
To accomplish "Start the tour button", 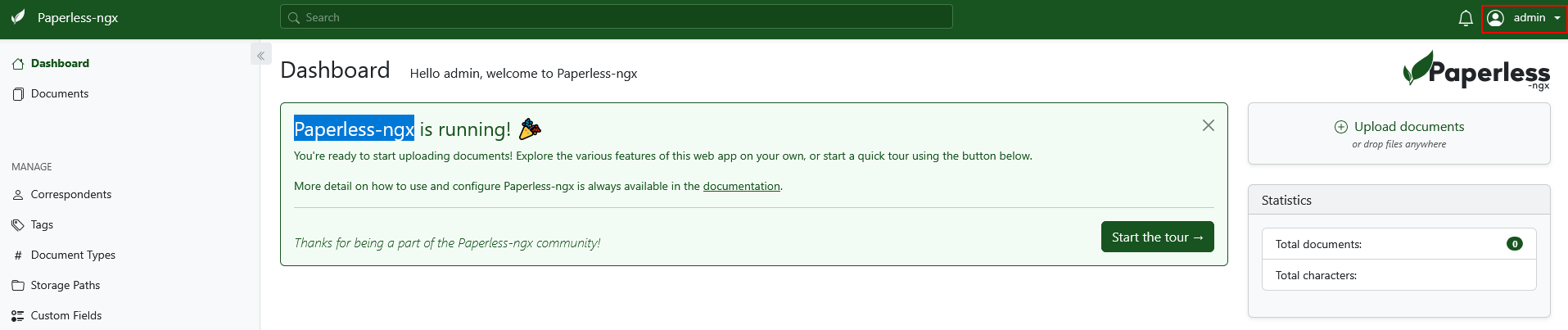I will pyautogui.click(x=1157, y=237).
